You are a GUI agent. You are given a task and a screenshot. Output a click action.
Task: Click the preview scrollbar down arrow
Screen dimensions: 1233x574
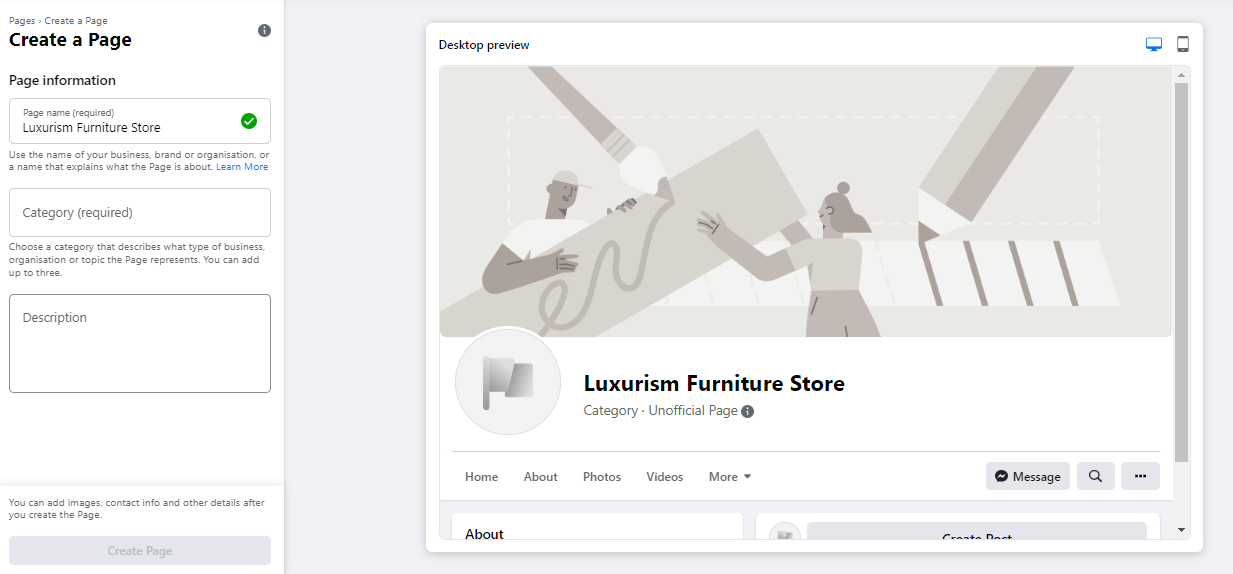(1181, 529)
